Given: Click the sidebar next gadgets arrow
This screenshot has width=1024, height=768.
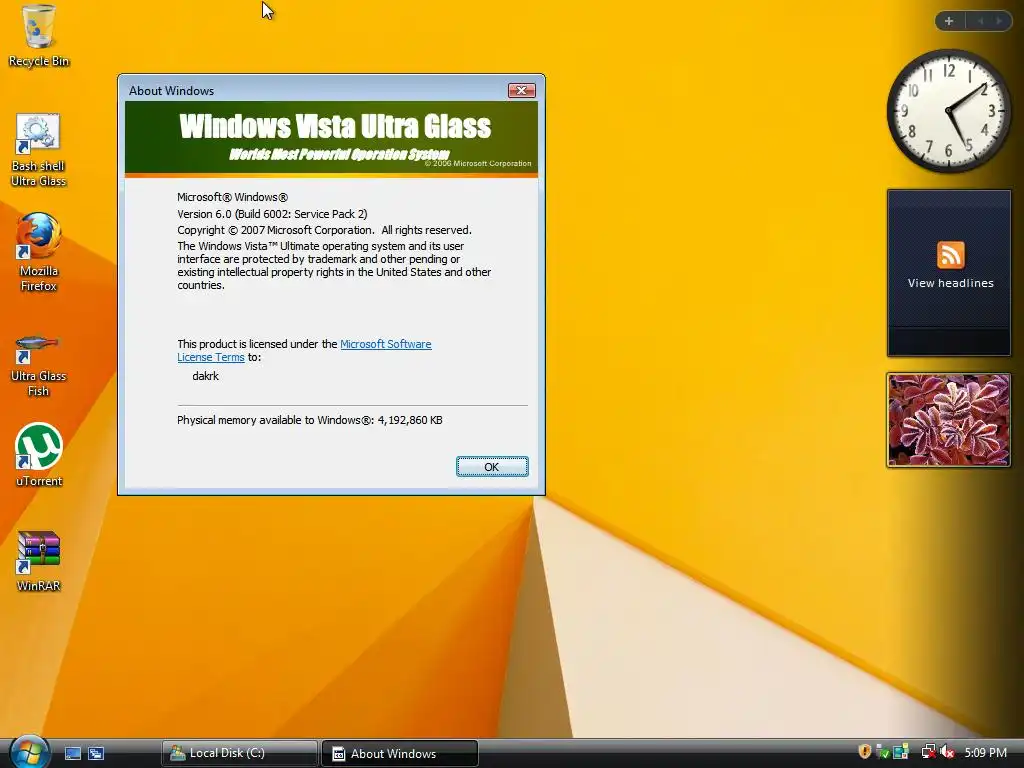Looking at the screenshot, I should coord(999,21).
